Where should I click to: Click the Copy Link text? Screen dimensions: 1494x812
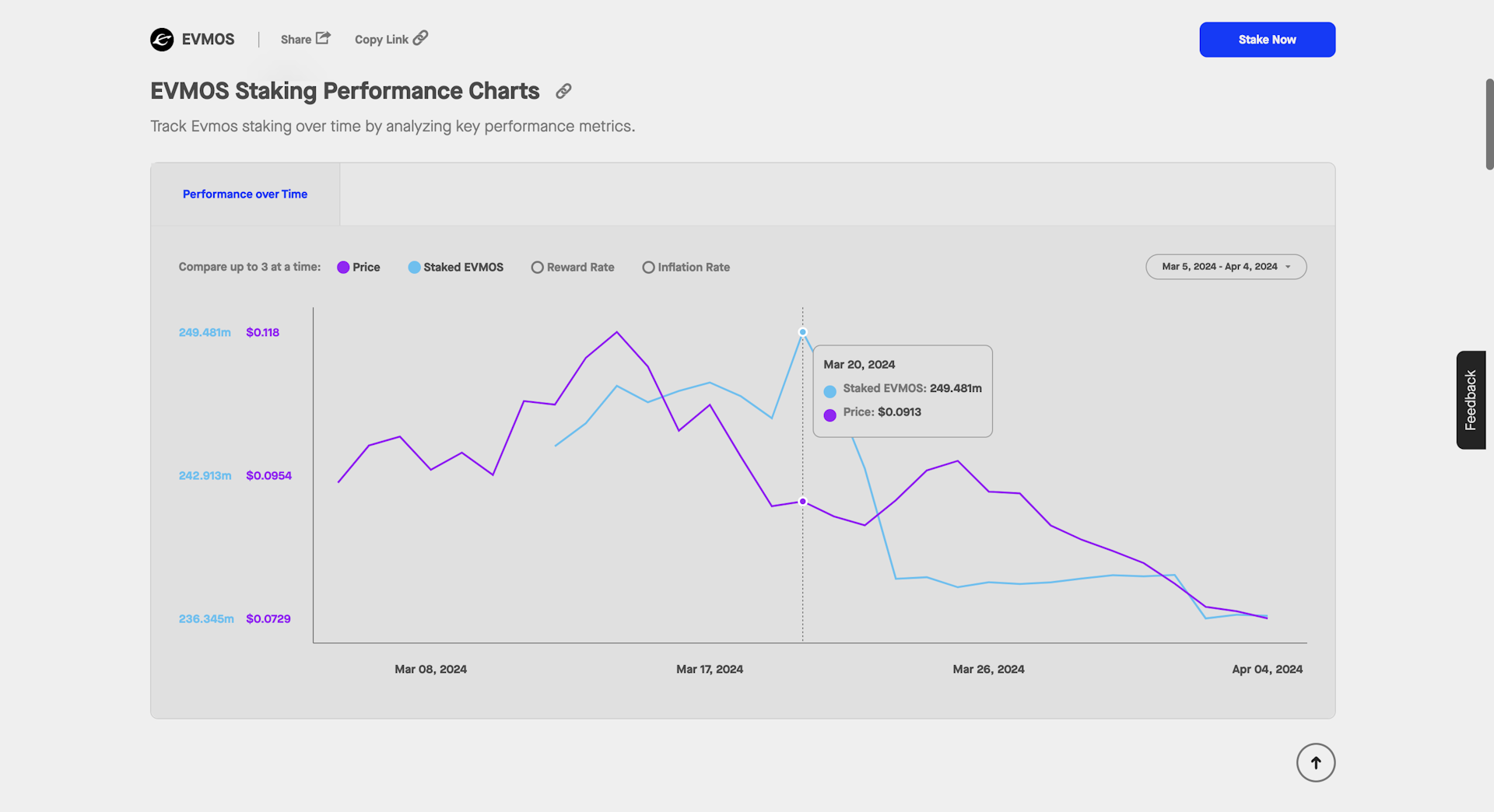[x=381, y=40]
